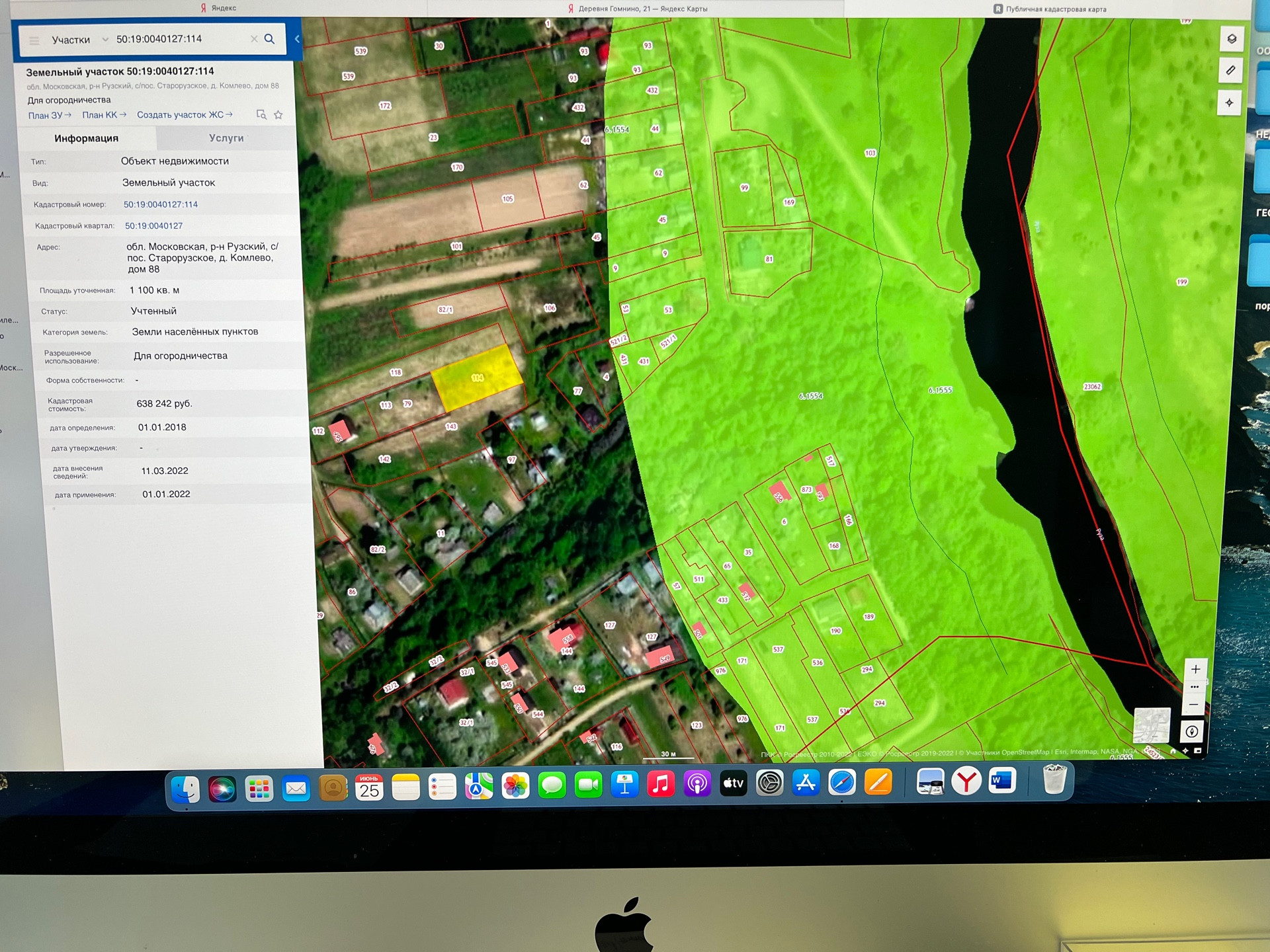Reset map orientation with compass button
The width and height of the screenshot is (1270, 952).
click(1191, 731)
